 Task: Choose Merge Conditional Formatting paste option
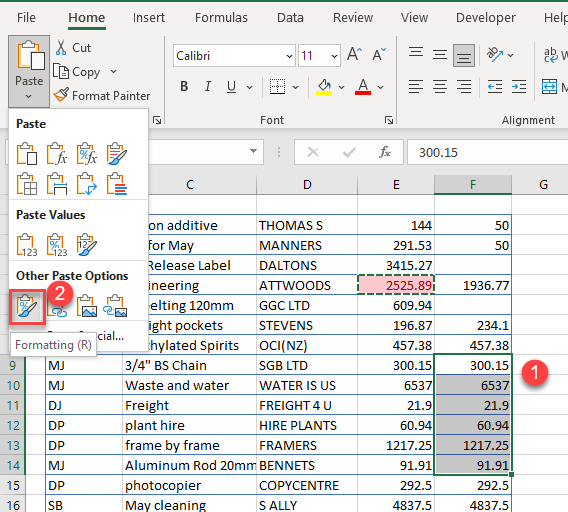(x=117, y=184)
